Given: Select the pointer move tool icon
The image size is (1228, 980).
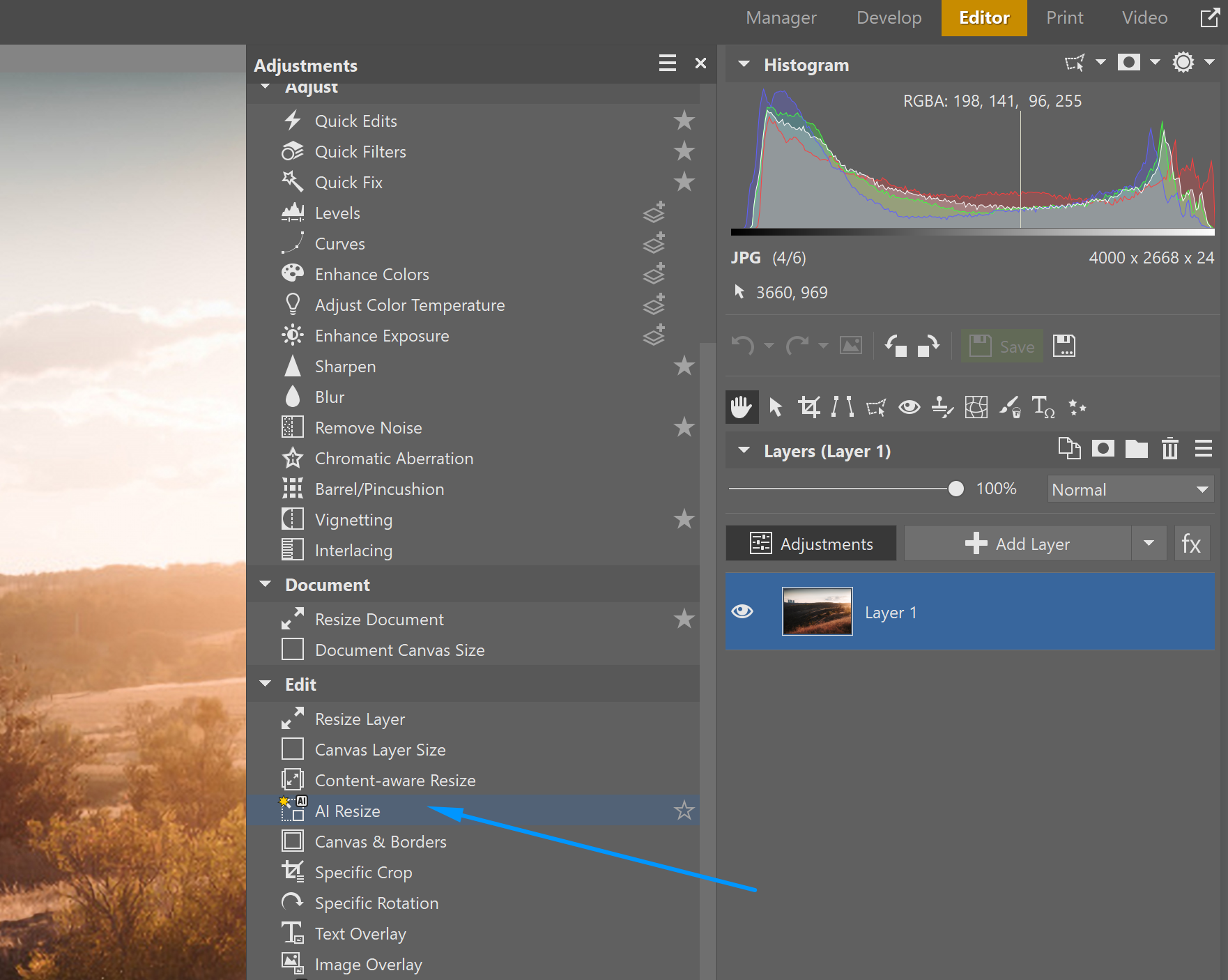Looking at the screenshot, I should [x=775, y=406].
